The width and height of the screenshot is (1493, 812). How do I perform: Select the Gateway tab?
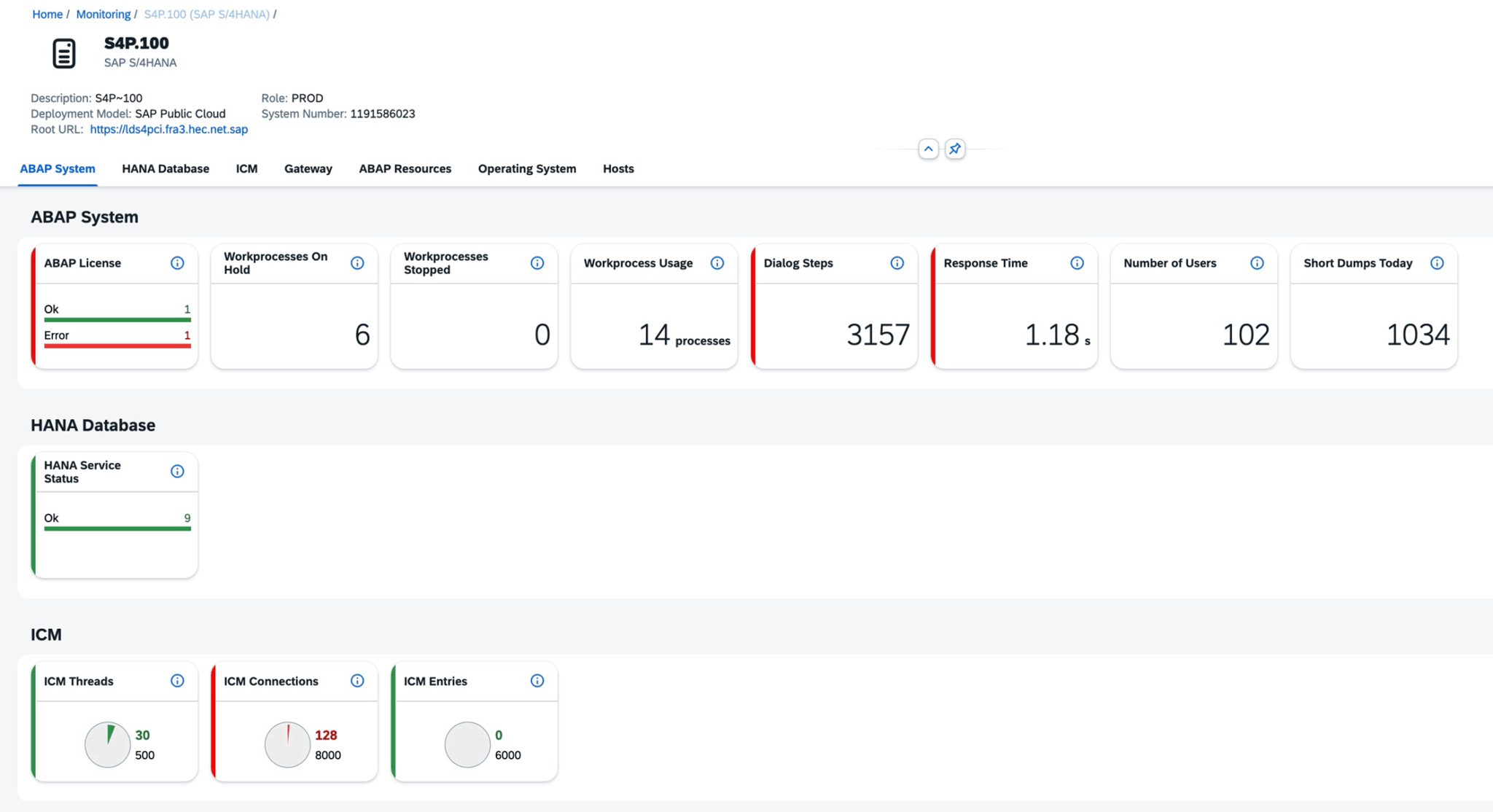[308, 168]
